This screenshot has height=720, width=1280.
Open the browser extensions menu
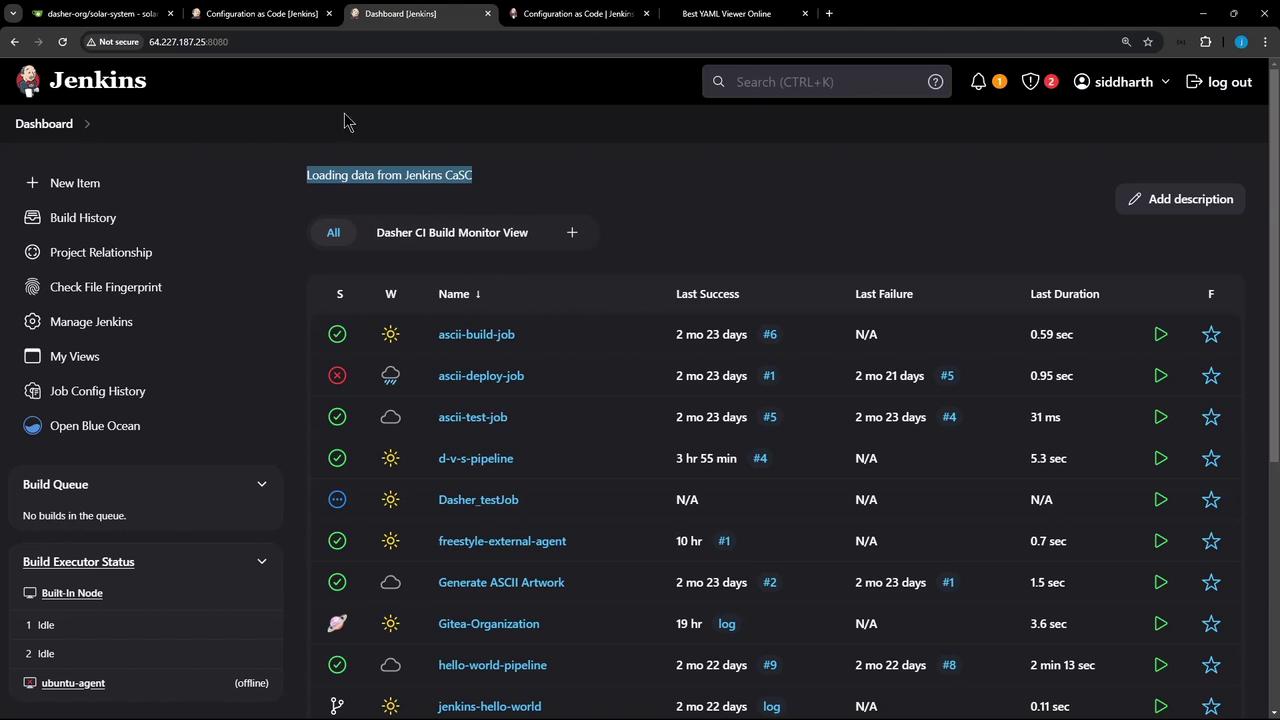pyautogui.click(x=1205, y=42)
